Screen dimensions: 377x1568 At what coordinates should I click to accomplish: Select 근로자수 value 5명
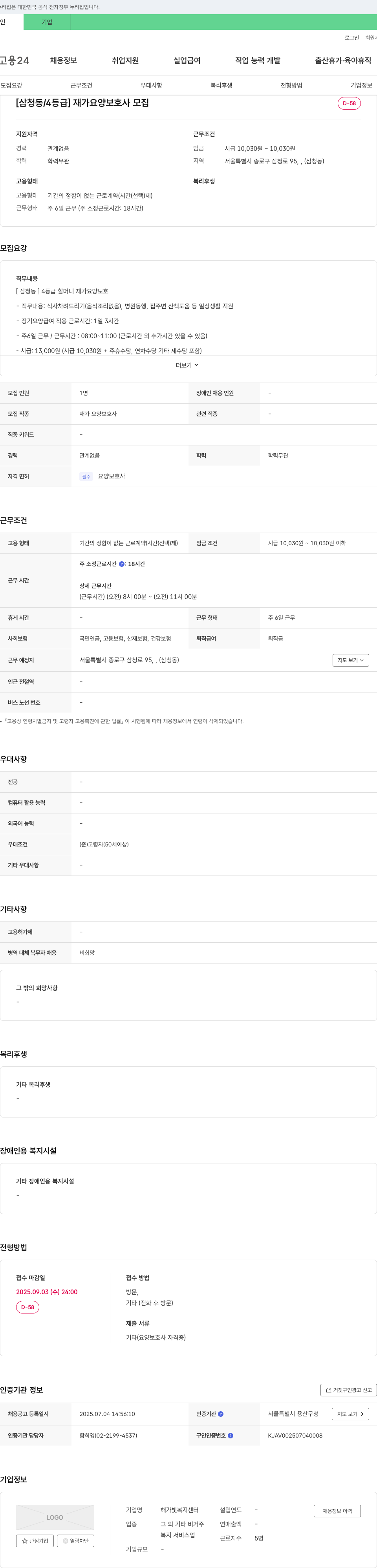[259, 1538]
